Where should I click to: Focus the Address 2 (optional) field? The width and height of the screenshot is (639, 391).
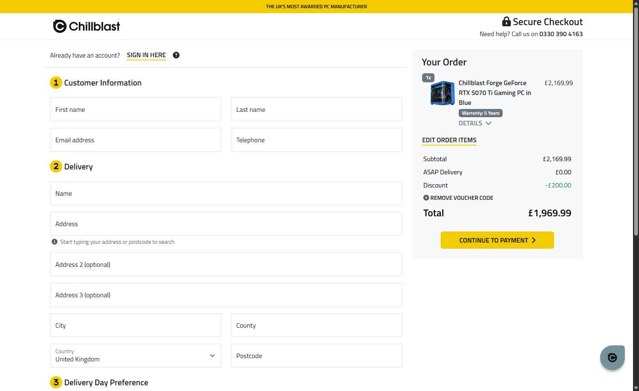[226, 264]
